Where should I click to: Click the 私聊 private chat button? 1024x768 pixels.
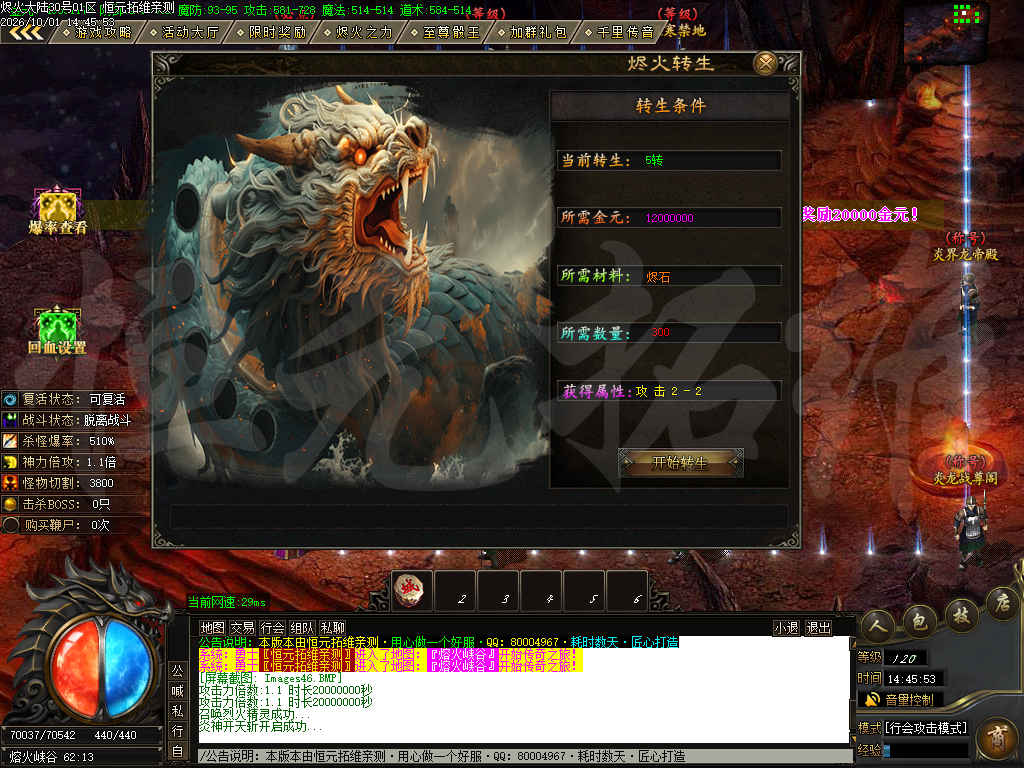click(332, 628)
